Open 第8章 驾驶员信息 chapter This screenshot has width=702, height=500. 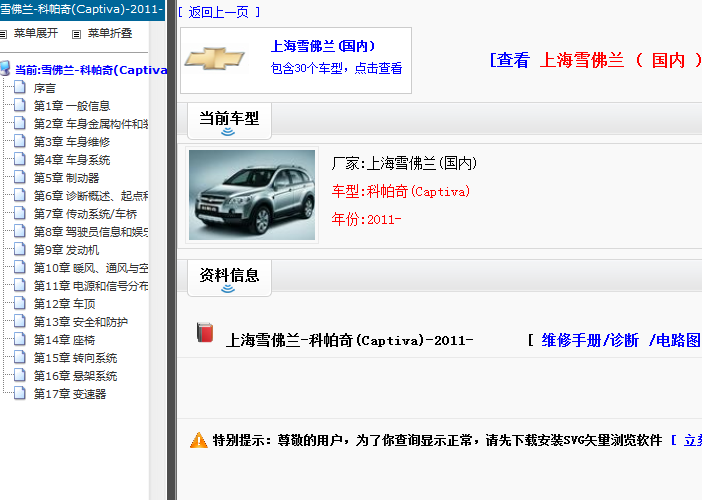coord(91,232)
